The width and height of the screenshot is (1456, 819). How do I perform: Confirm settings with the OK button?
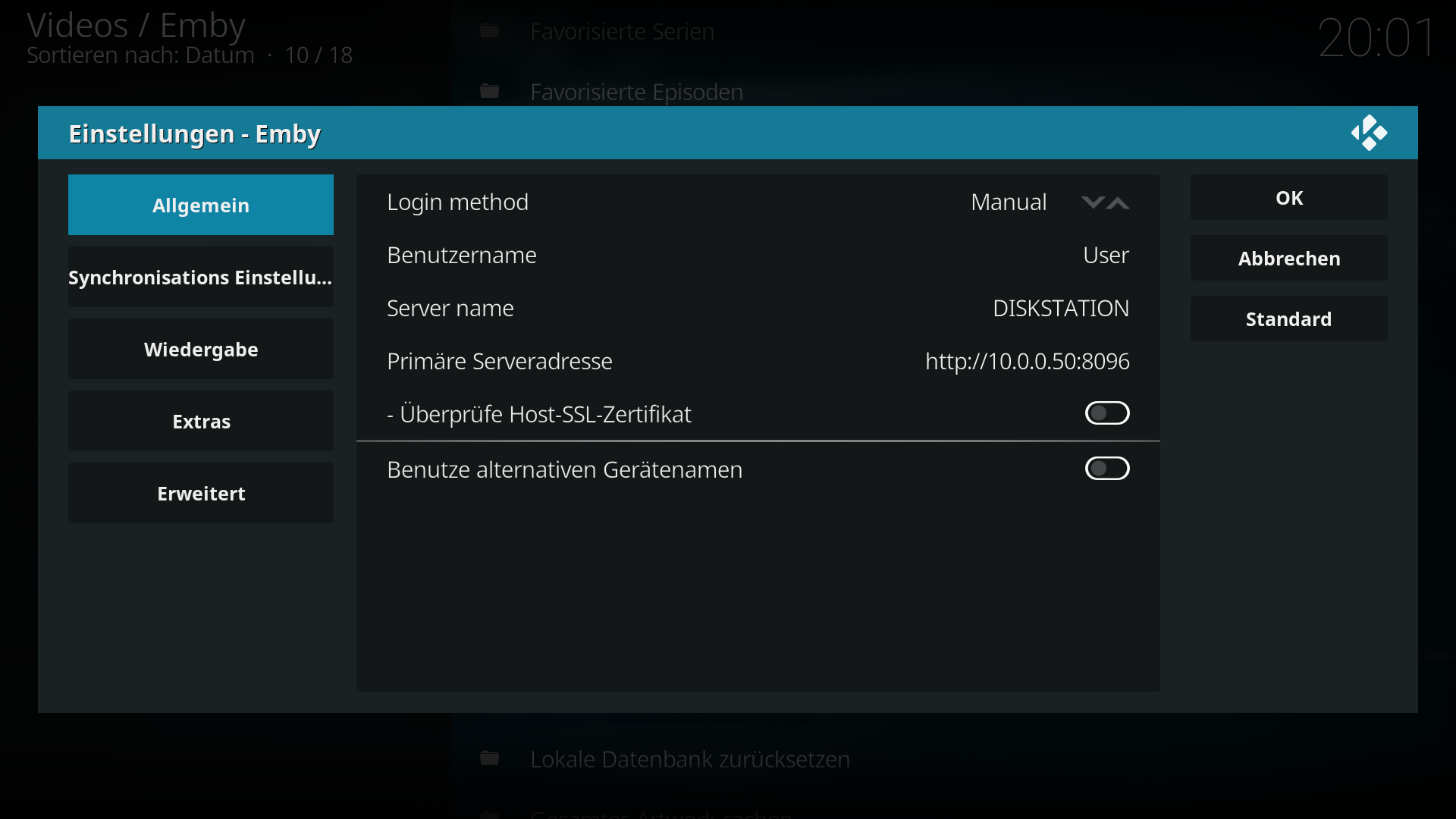pos(1289,197)
